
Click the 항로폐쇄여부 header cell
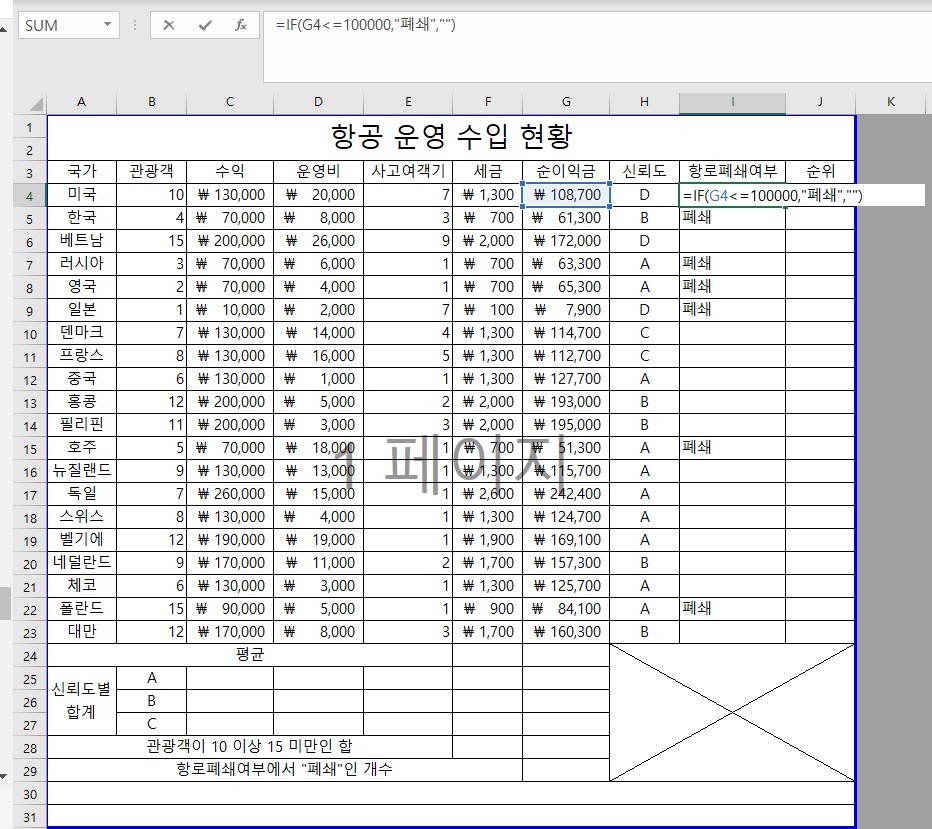pyautogui.click(x=732, y=172)
